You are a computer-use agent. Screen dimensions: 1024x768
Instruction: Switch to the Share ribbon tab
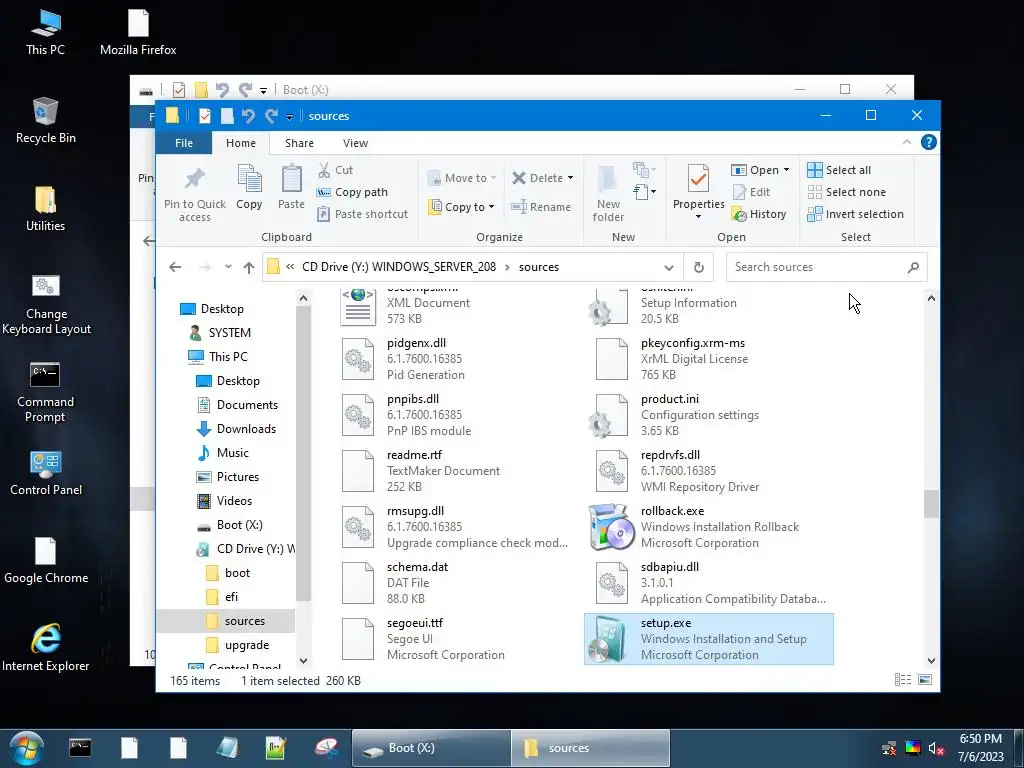pyautogui.click(x=299, y=143)
